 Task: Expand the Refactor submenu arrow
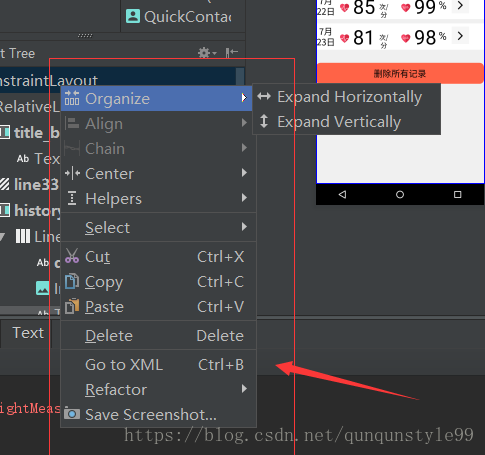pos(244,389)
